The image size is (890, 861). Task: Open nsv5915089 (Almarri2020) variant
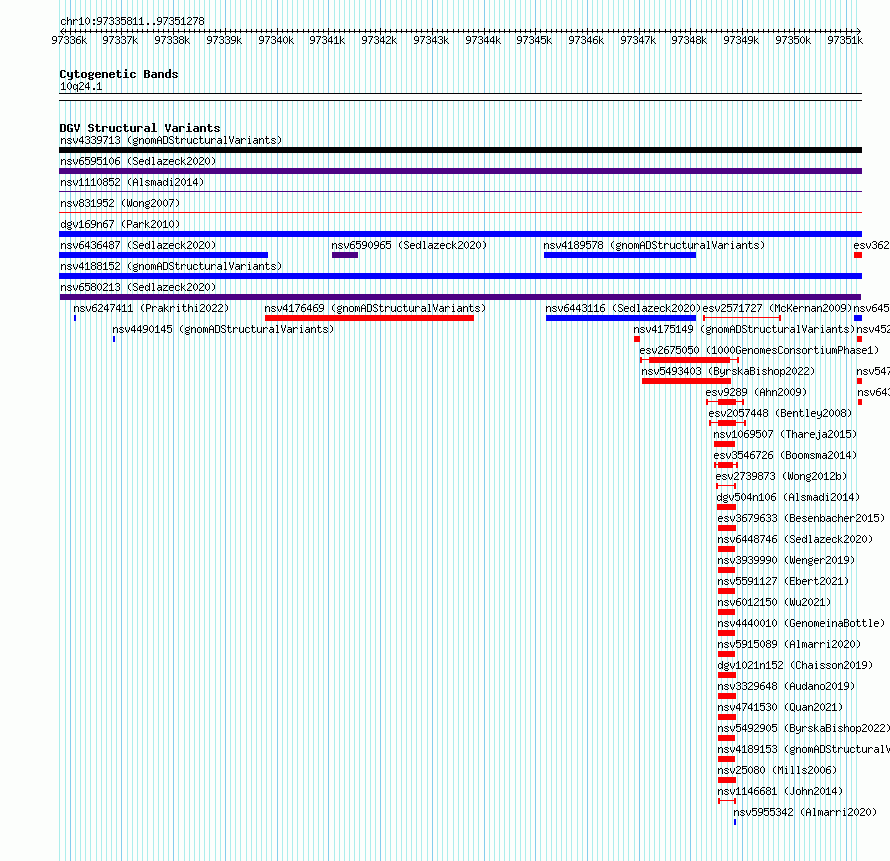[789, 644]
